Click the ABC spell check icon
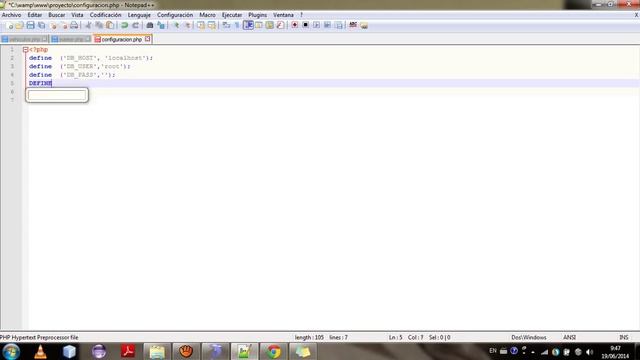Image resolution: width=640 pixels, height=360 pixels. pos(353,25)
